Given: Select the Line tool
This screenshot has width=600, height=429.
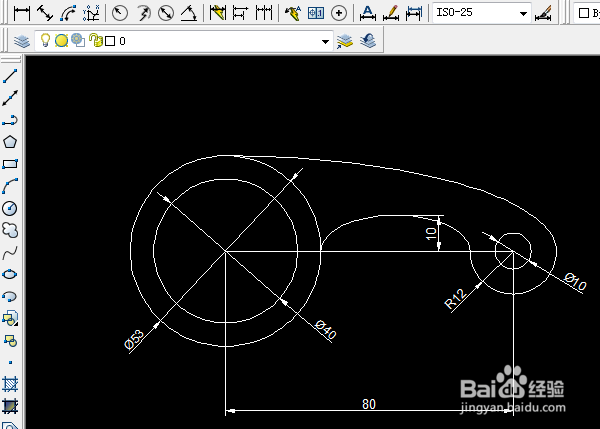Looking at the screenshot, I should [x=10, y=76].
